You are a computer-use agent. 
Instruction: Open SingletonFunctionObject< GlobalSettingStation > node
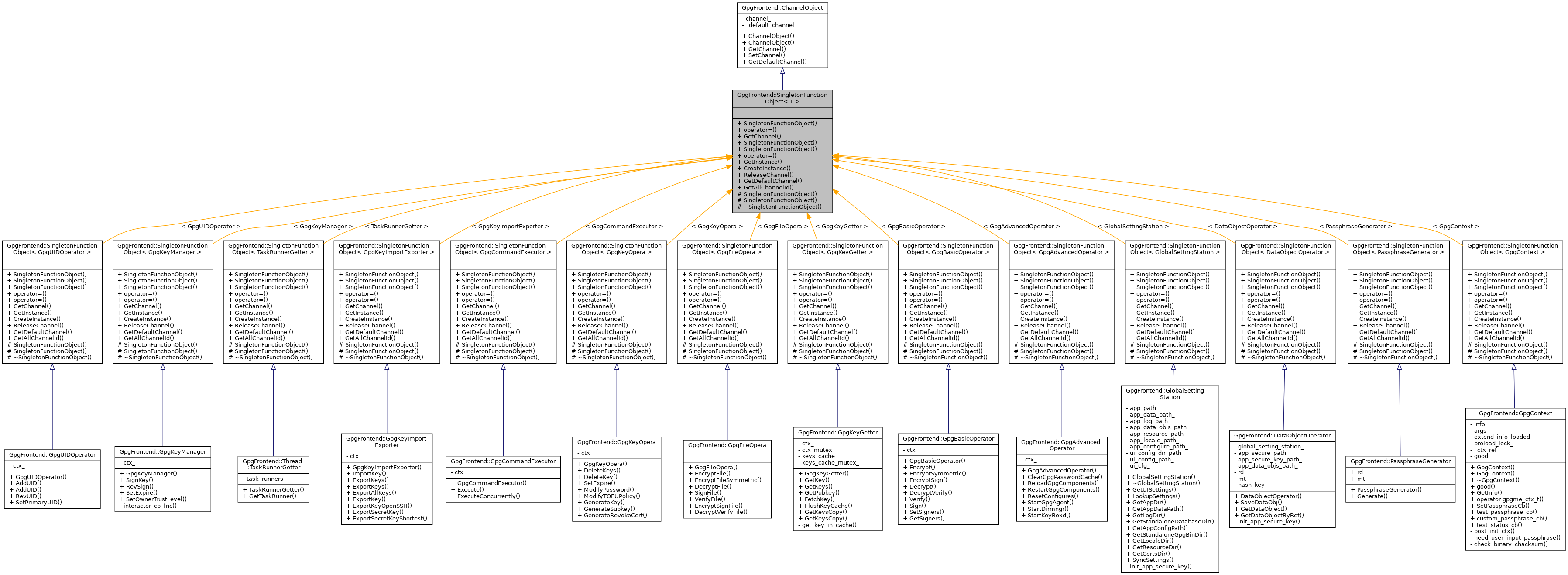(1175, 302)
